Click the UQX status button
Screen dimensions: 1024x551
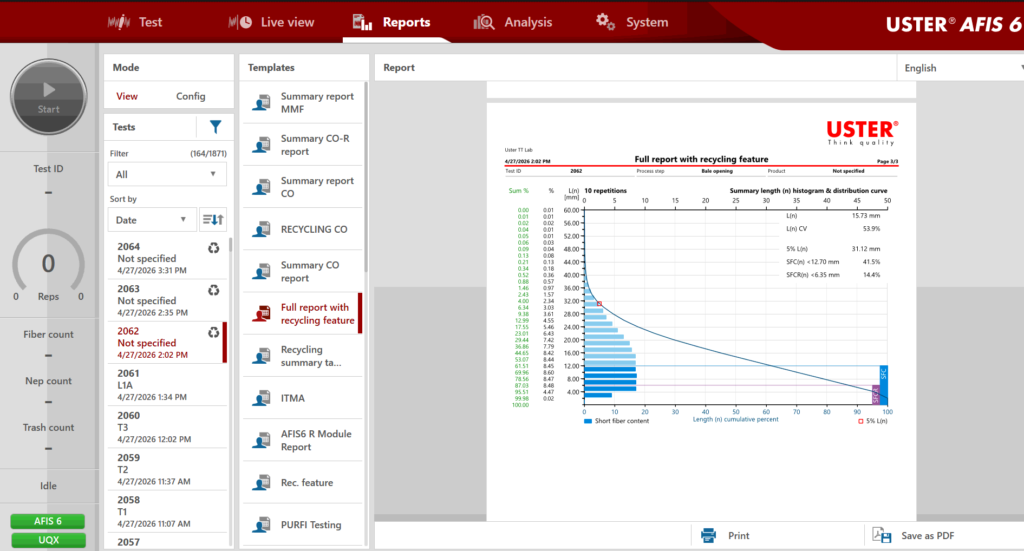[48, 540]
